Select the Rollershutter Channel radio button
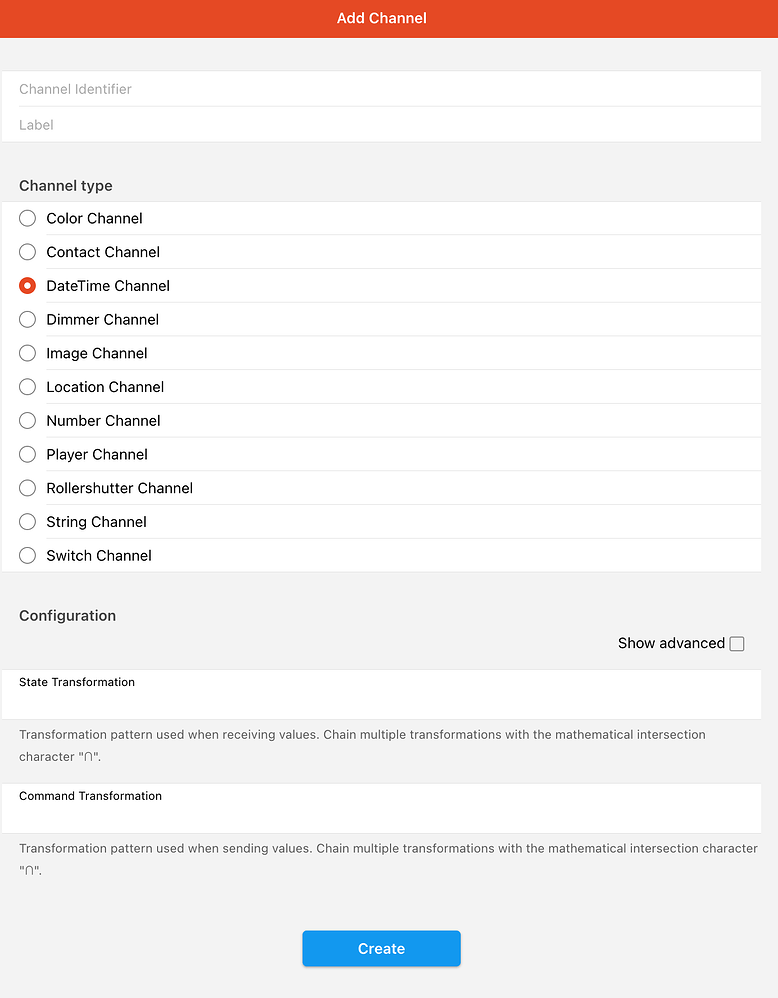The width and height of the screenshot is (778, 998). point(28,488)
